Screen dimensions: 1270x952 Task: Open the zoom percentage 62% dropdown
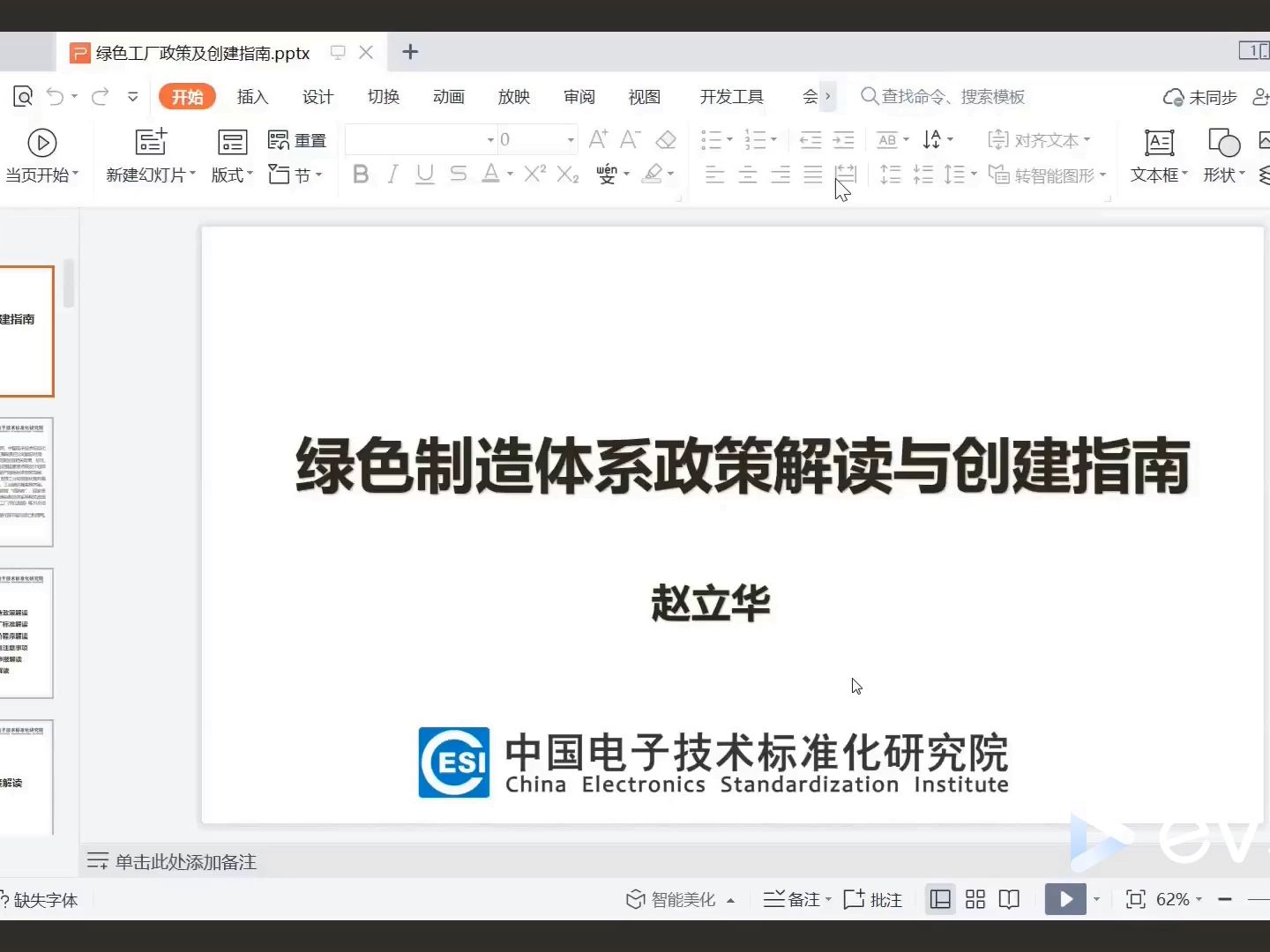[1199, 899]
